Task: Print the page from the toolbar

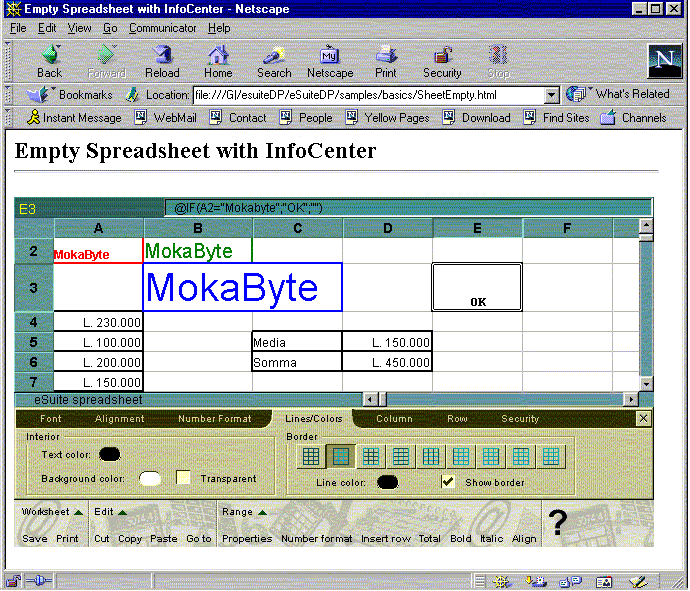Action: [x=386, y=55]
